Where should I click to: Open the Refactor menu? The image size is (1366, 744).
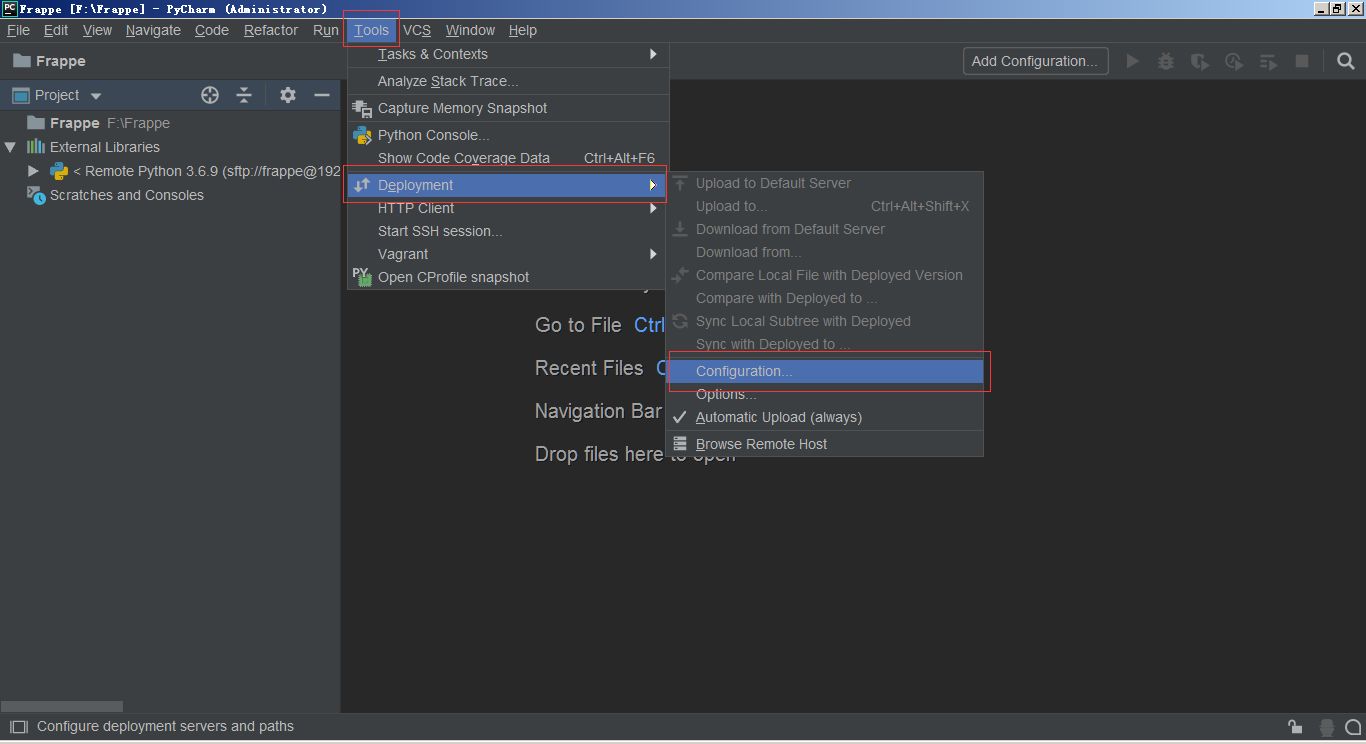coord(271,30)
